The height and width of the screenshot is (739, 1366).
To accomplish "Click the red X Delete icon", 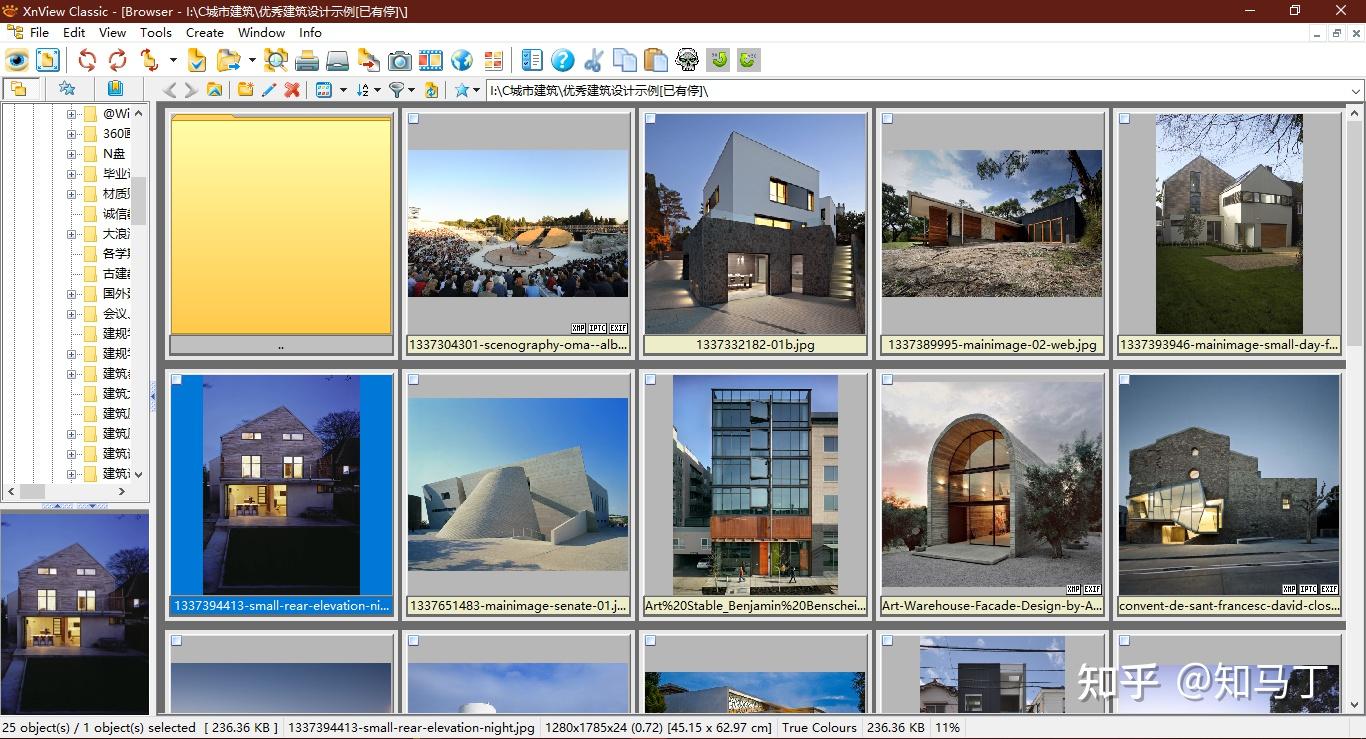I will [292, 90].
